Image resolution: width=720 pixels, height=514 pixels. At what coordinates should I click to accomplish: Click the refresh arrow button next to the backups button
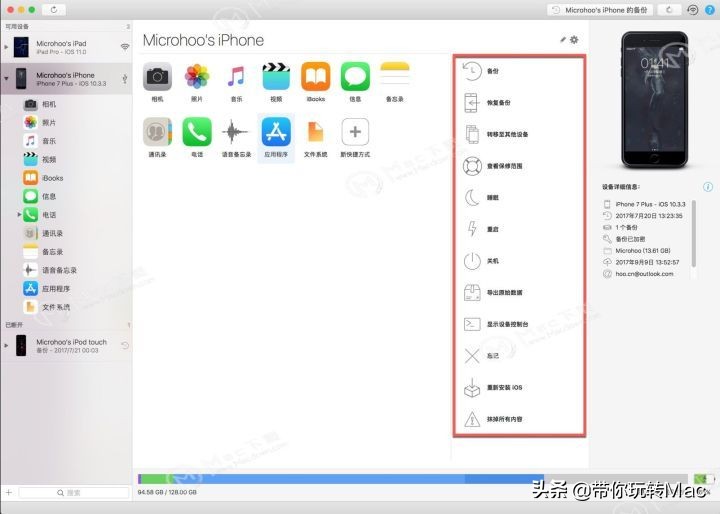pos(669,10)
